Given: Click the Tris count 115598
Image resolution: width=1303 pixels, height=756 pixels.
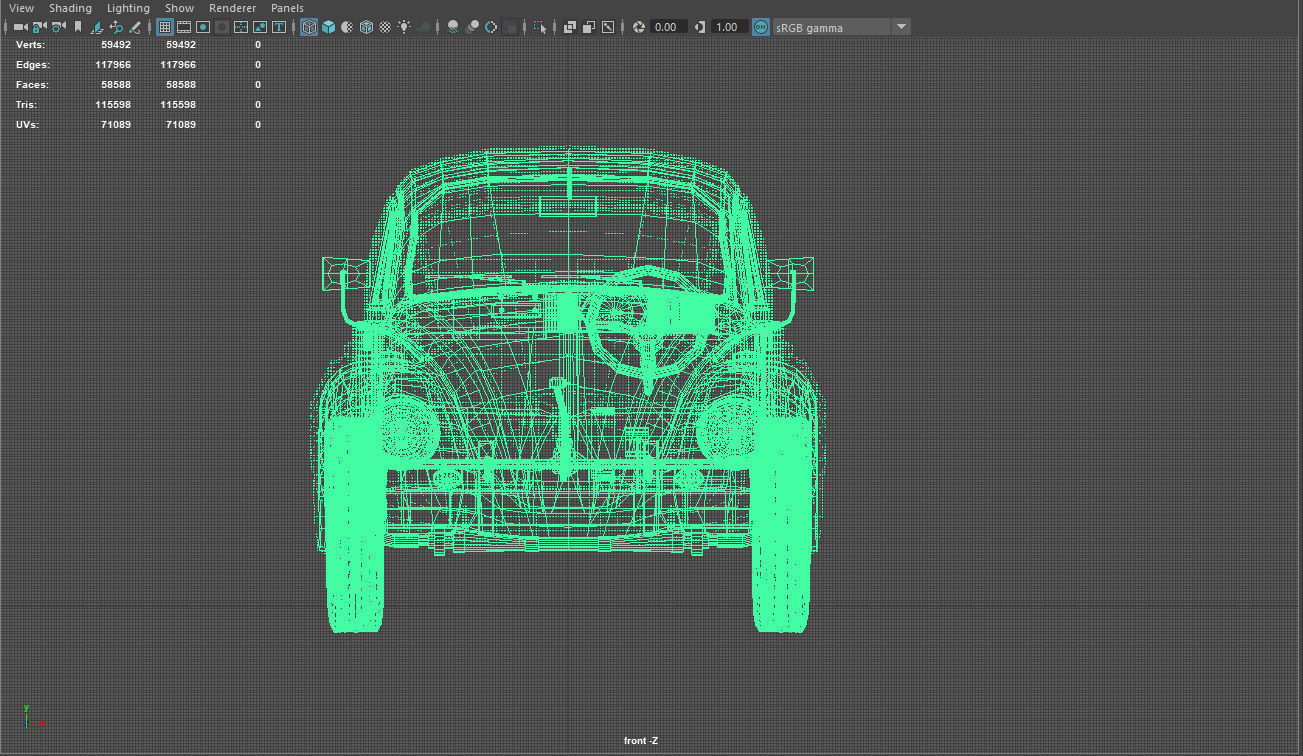Looking at the screenshot, I should point(113,104).
